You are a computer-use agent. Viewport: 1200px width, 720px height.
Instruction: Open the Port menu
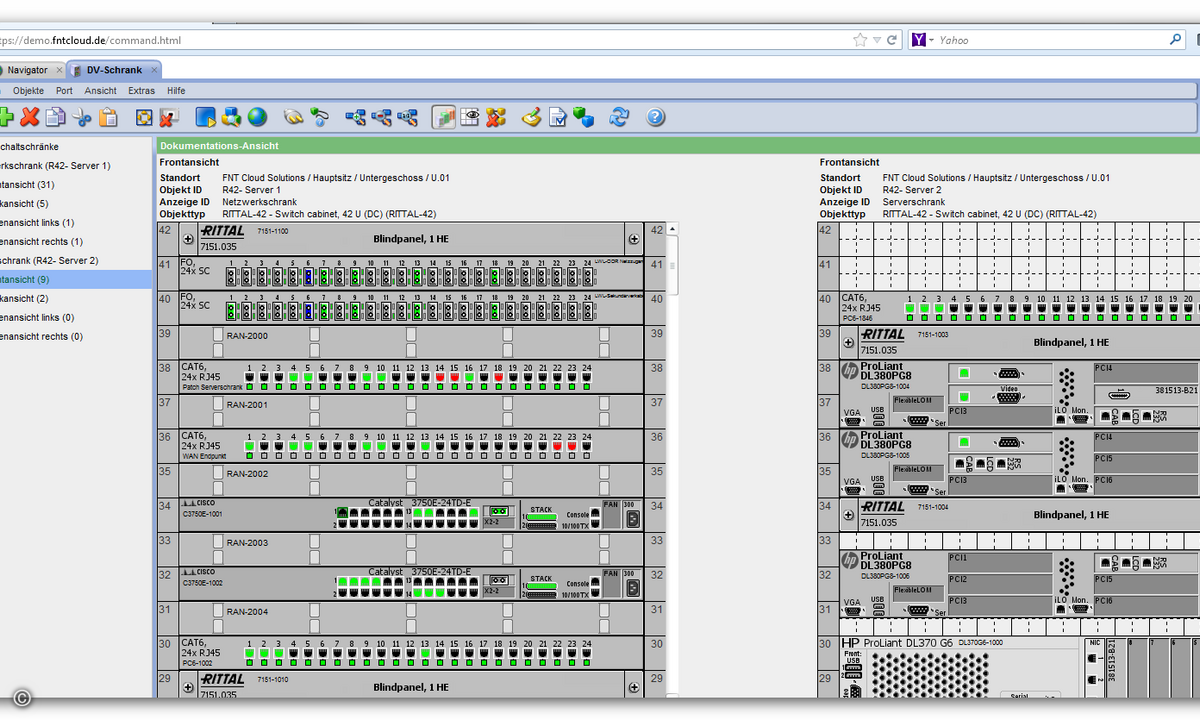click(x=64, y=91)
